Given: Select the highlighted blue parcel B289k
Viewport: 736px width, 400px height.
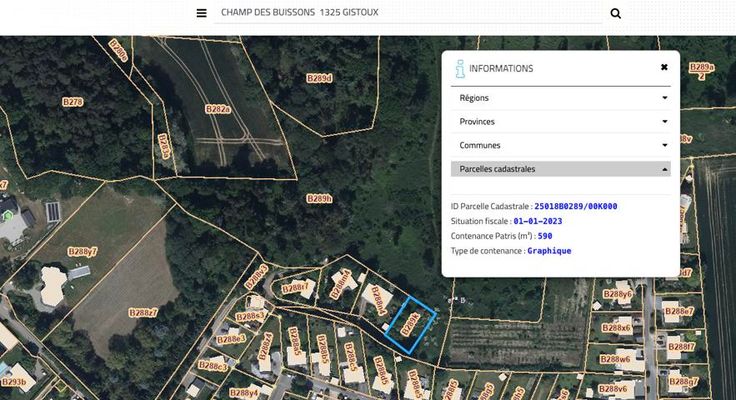Looking at the screenshot, I should [x=411, y=323].
